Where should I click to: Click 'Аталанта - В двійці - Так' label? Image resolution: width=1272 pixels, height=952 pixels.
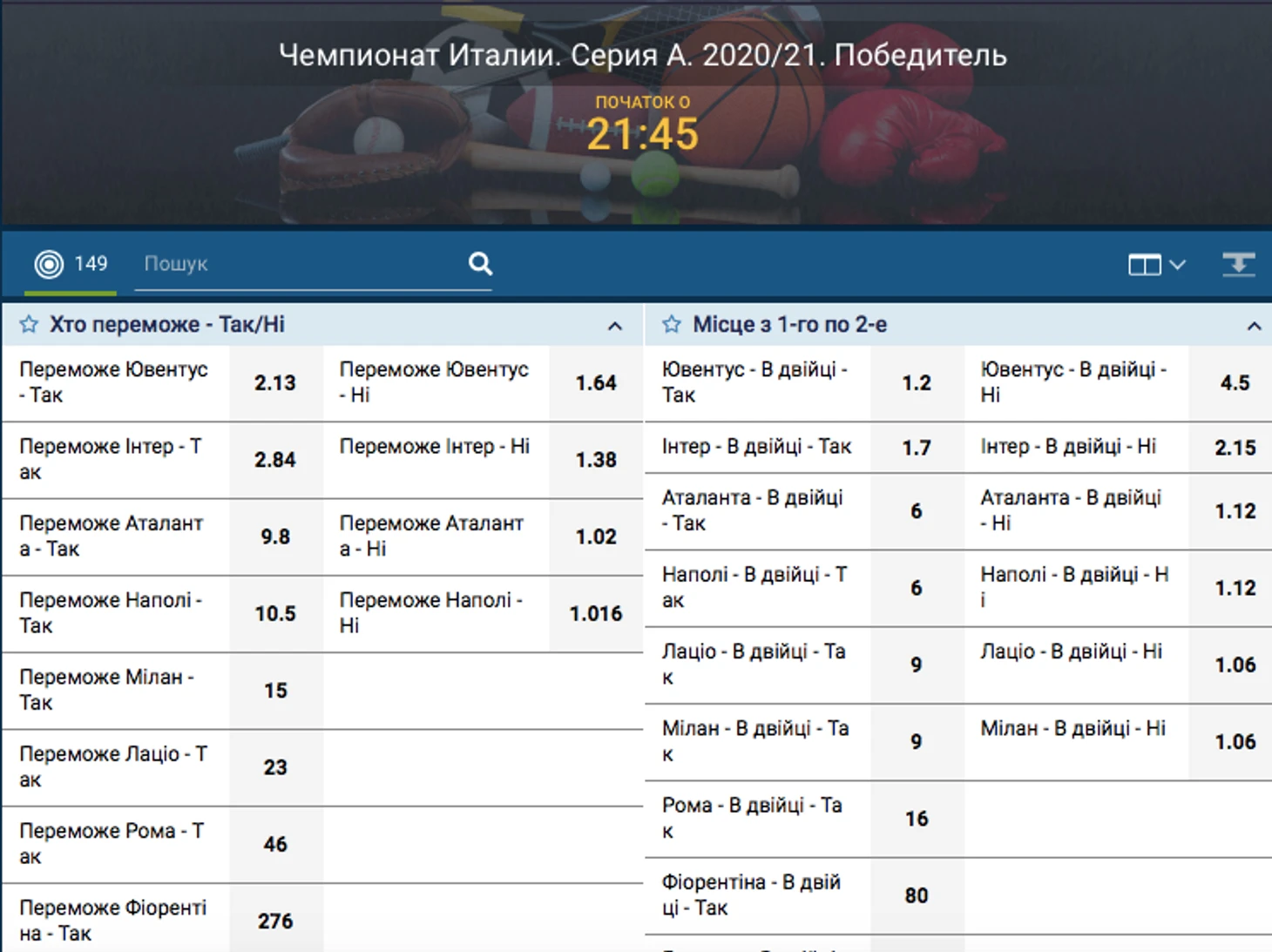point(753,510)
